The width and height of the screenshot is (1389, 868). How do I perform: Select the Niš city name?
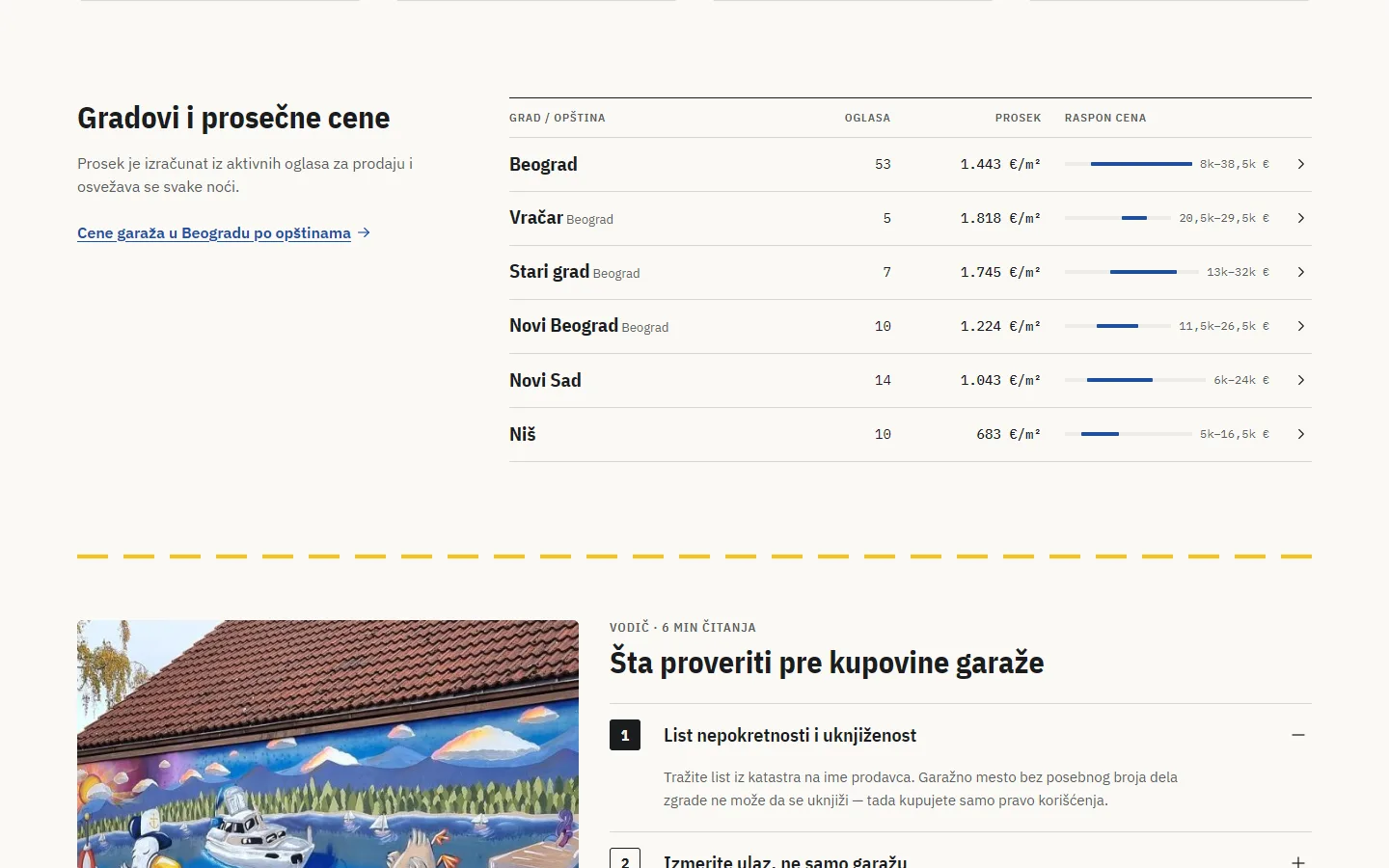522,434
